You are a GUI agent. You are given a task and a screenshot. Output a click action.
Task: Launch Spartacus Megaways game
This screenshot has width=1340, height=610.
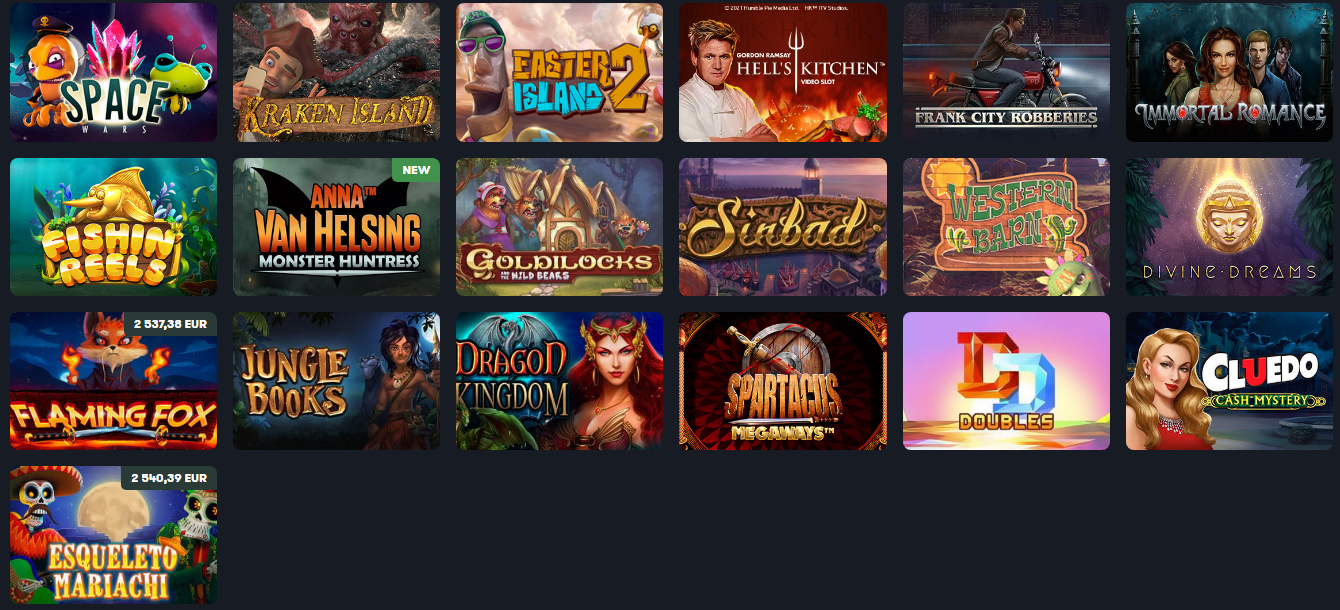click(783, 381)
